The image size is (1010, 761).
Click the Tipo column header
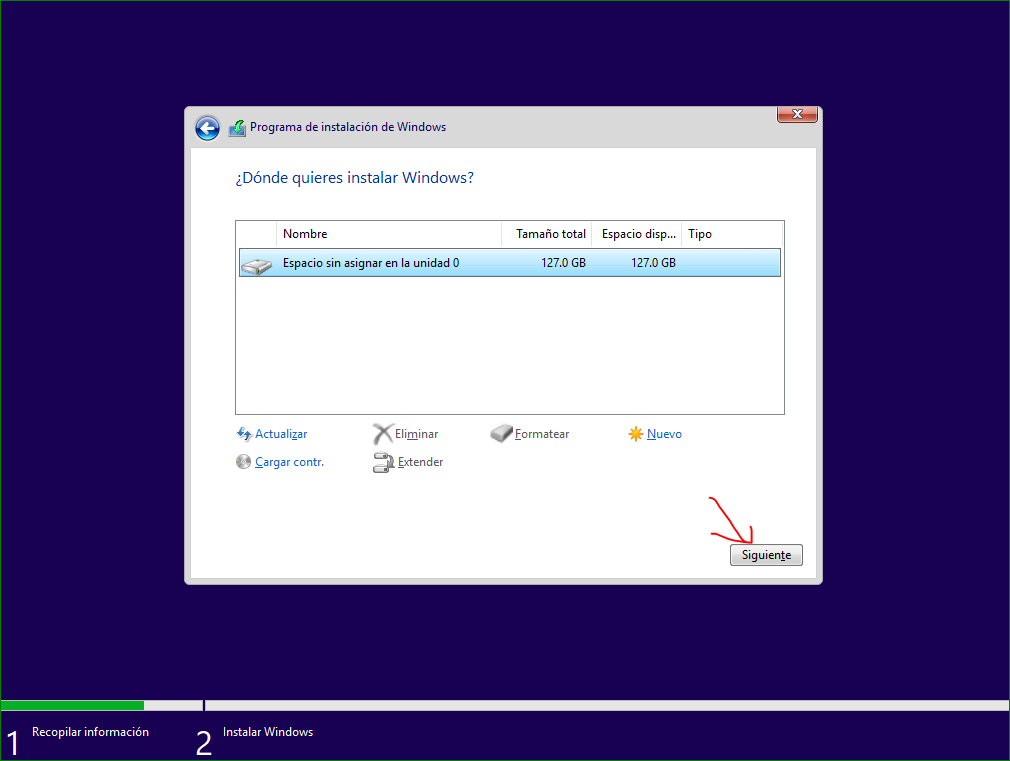(732, 234)
